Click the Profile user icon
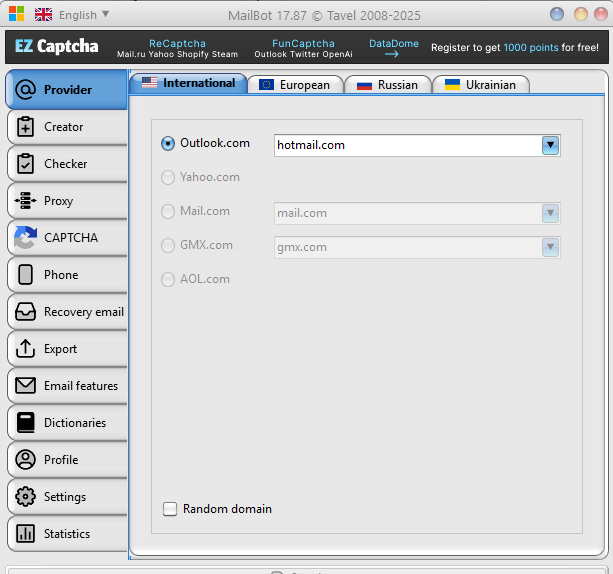The width and height of the screenshot is (613, 574). [25, 459]
